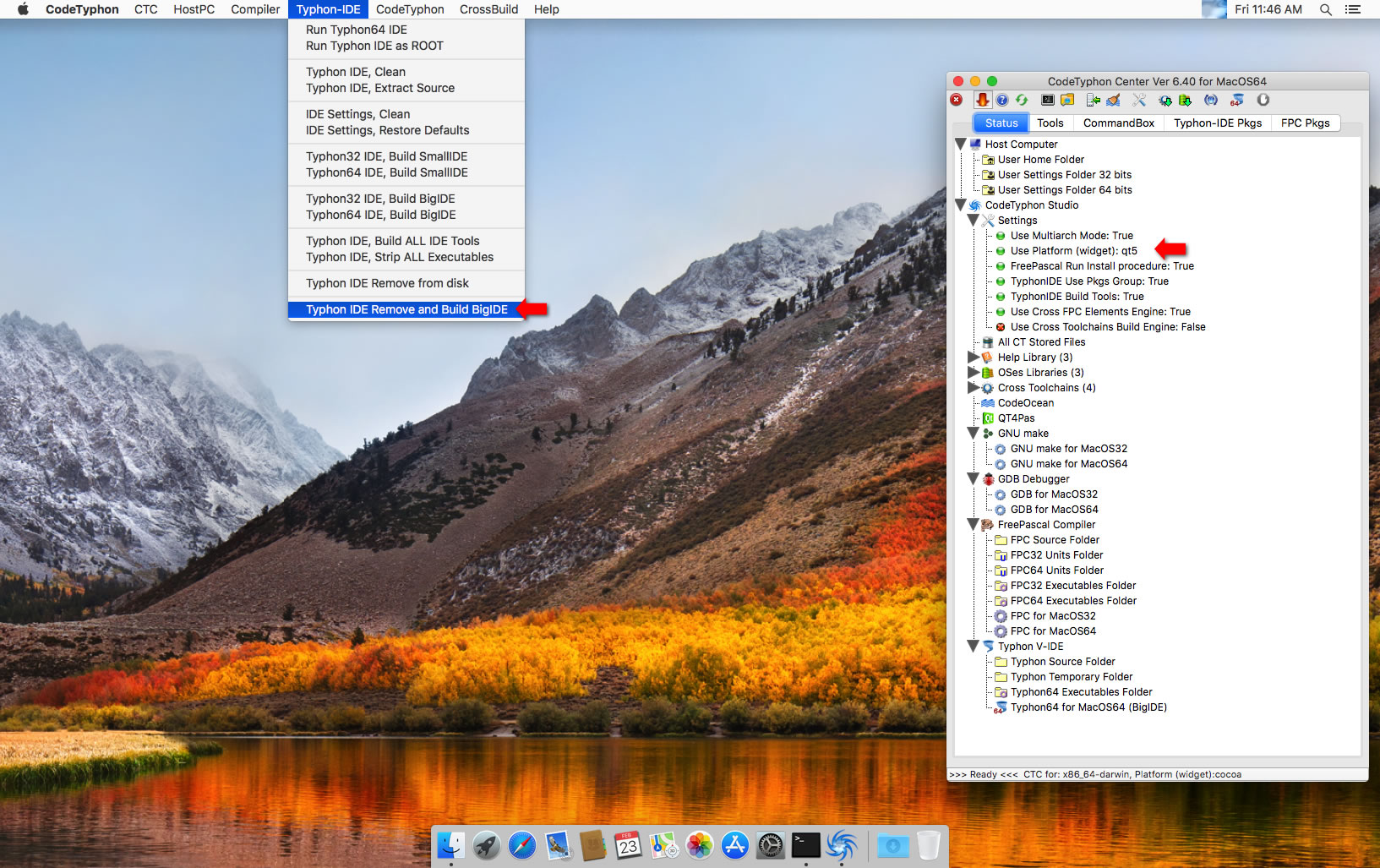Open System Preferences gear in Dock
1380x868 pixels.
(x=770, y=845)
